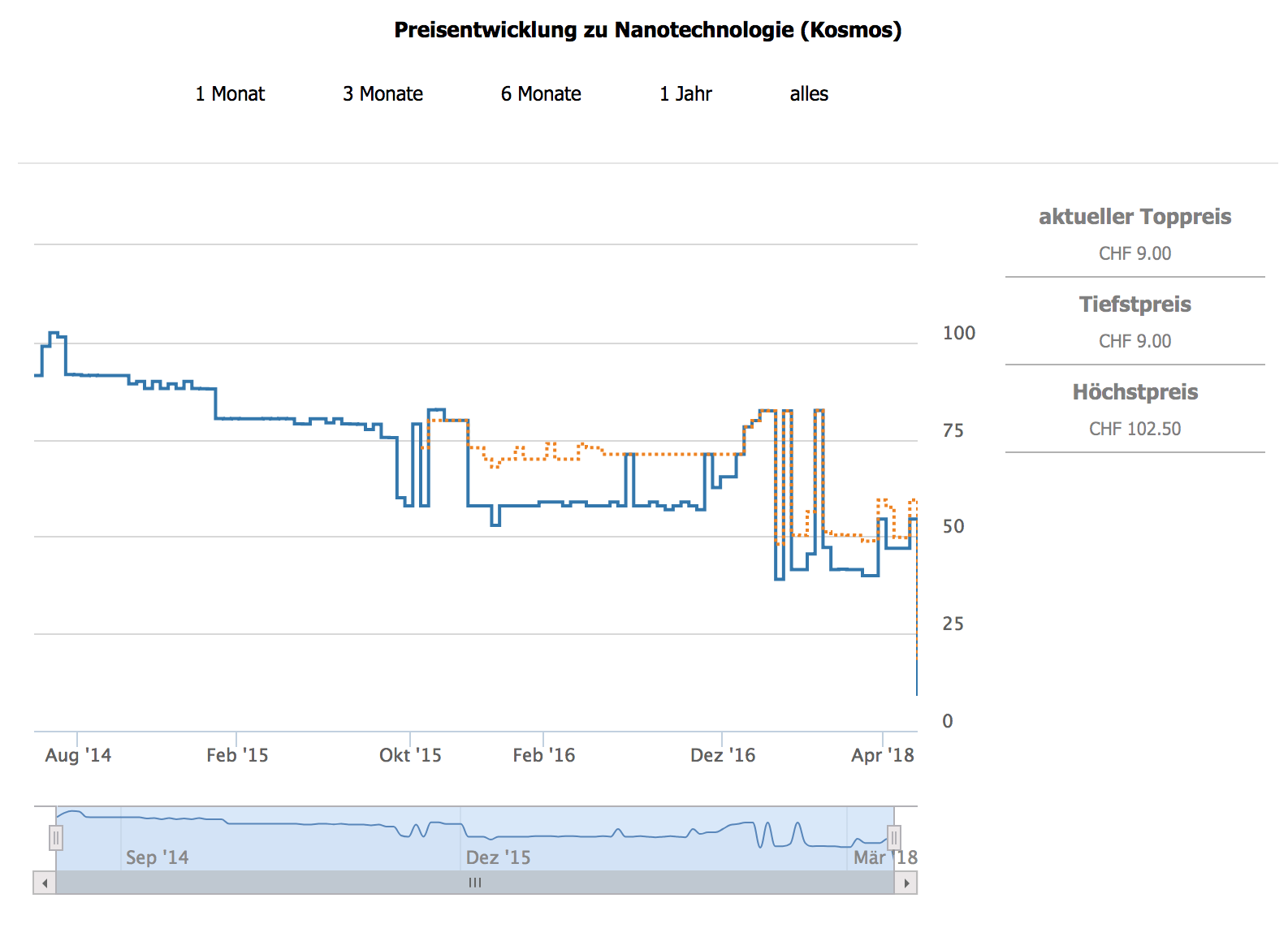1288x937 pixels.
Task: Click the left scroll arrow below the chart
Action: click(45, 883)
